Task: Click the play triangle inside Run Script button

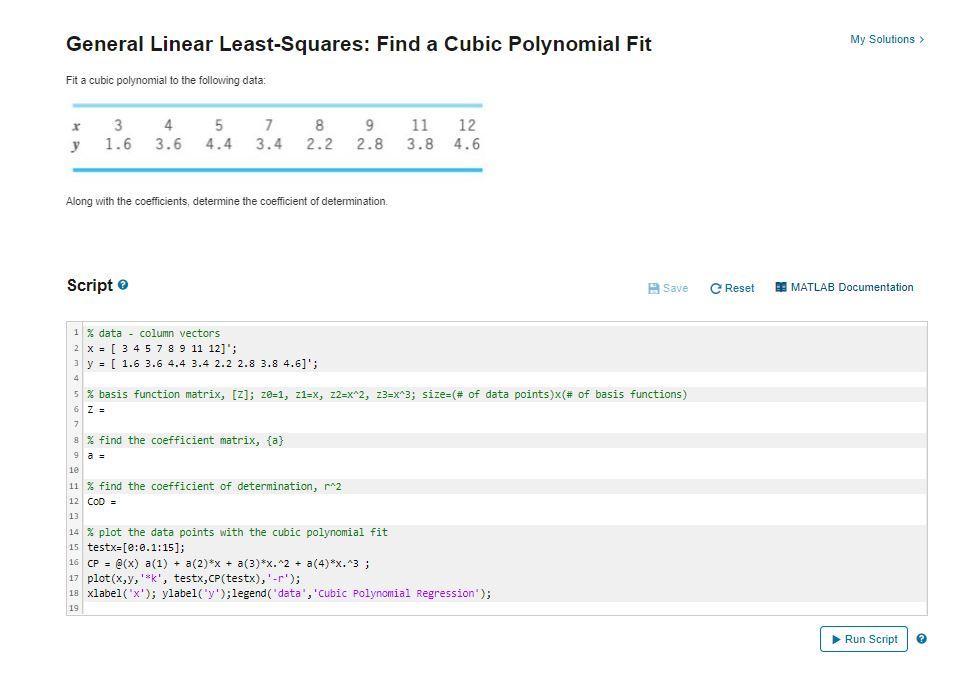Action: coord(835,639)
